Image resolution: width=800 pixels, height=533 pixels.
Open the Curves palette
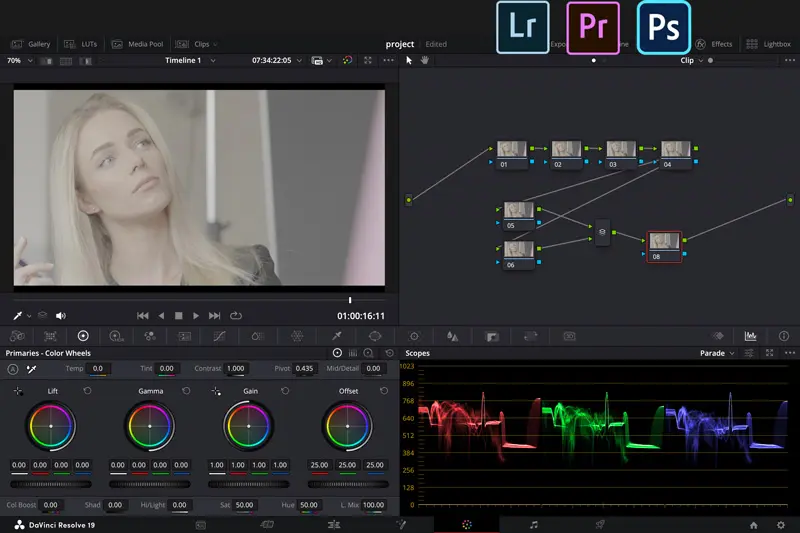[x=220, y=336]
